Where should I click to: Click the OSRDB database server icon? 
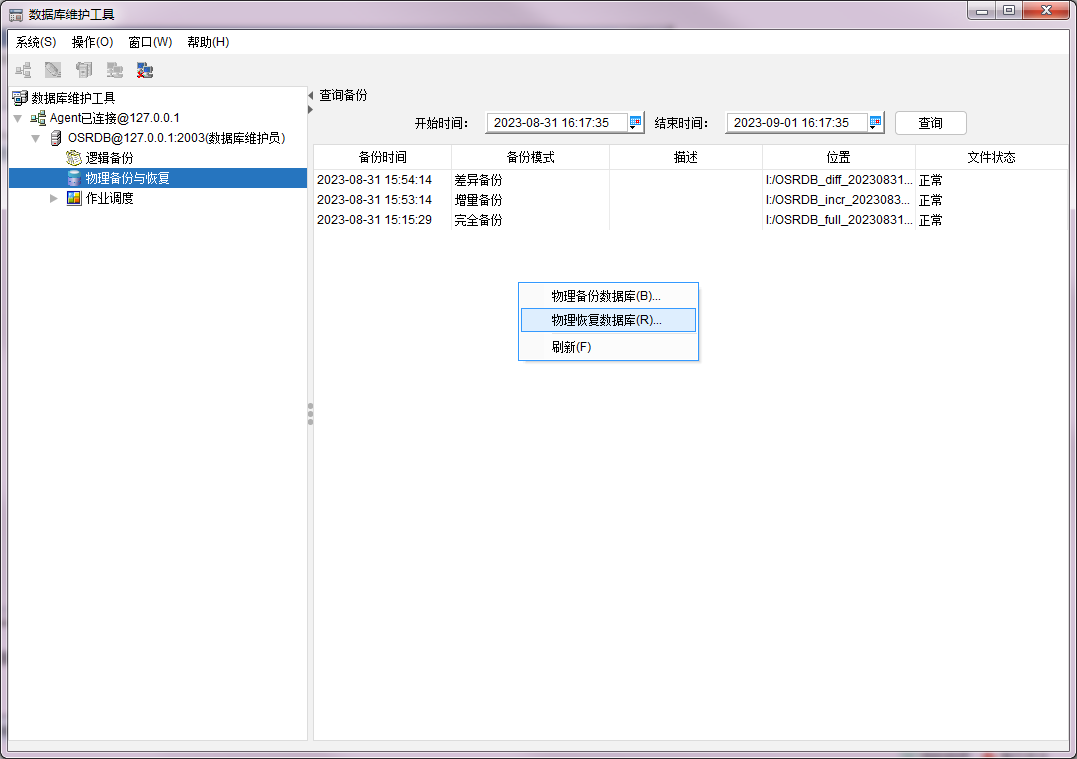[56, 138]
